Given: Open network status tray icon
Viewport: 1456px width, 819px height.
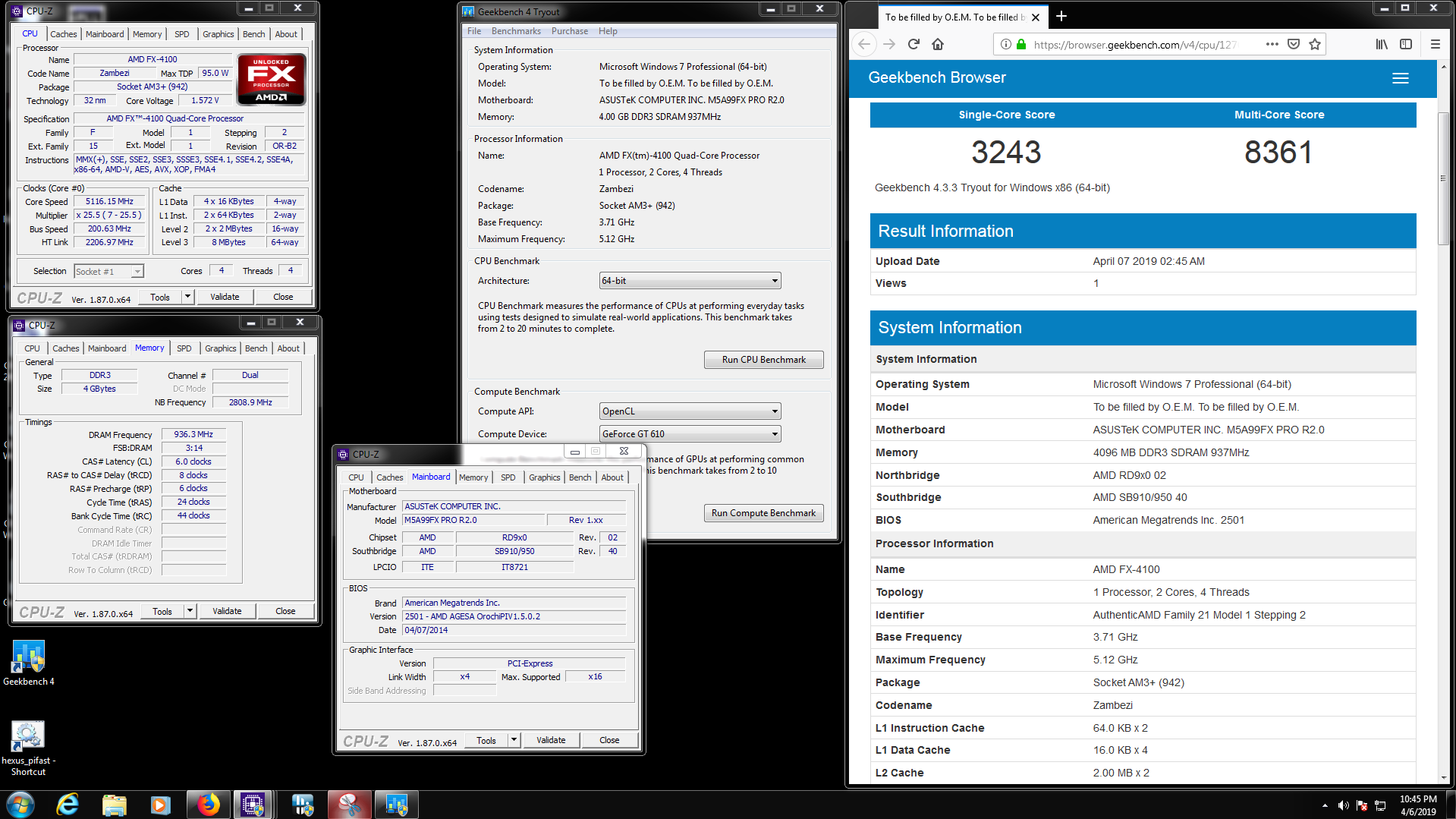Looking at the screenshot, I should pos(1380,805).
